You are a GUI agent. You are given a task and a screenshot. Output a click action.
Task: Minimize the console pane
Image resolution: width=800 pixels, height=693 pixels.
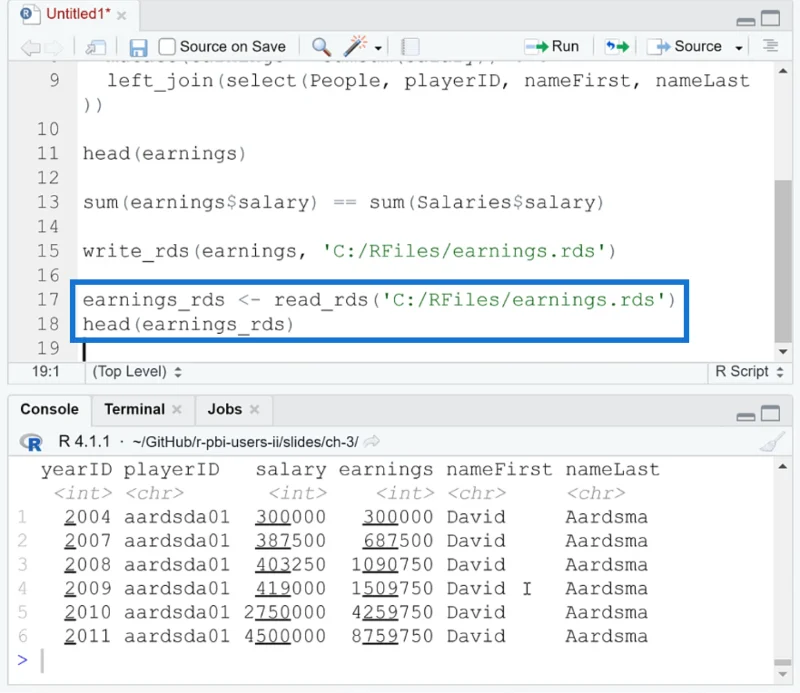(745, 417)
